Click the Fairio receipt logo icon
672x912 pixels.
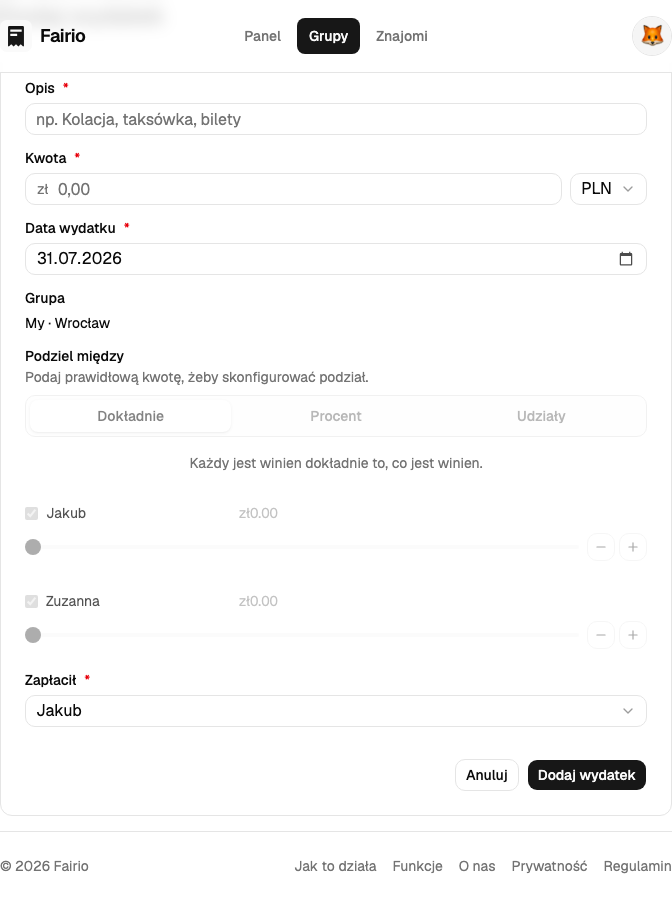coord(16,36)
